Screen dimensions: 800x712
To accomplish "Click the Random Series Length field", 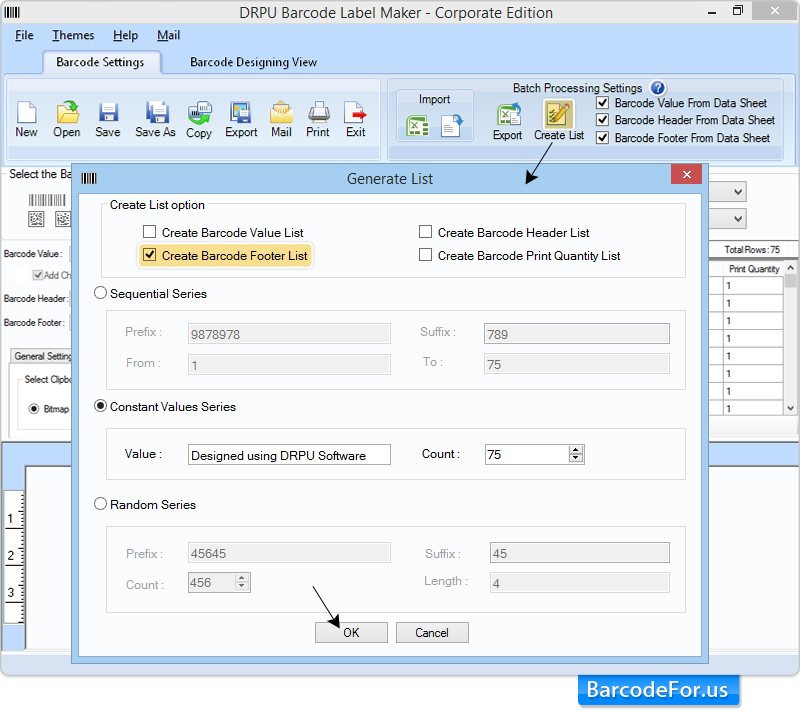I will tap(580, 582).
